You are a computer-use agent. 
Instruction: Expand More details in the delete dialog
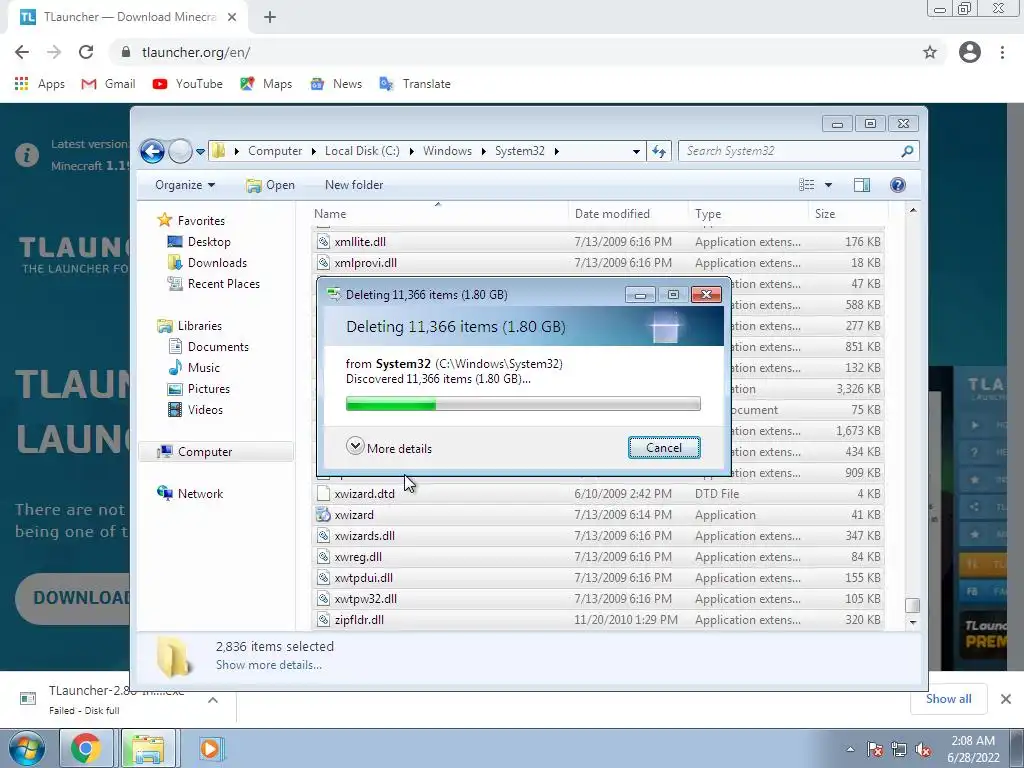tap(389, 448)
